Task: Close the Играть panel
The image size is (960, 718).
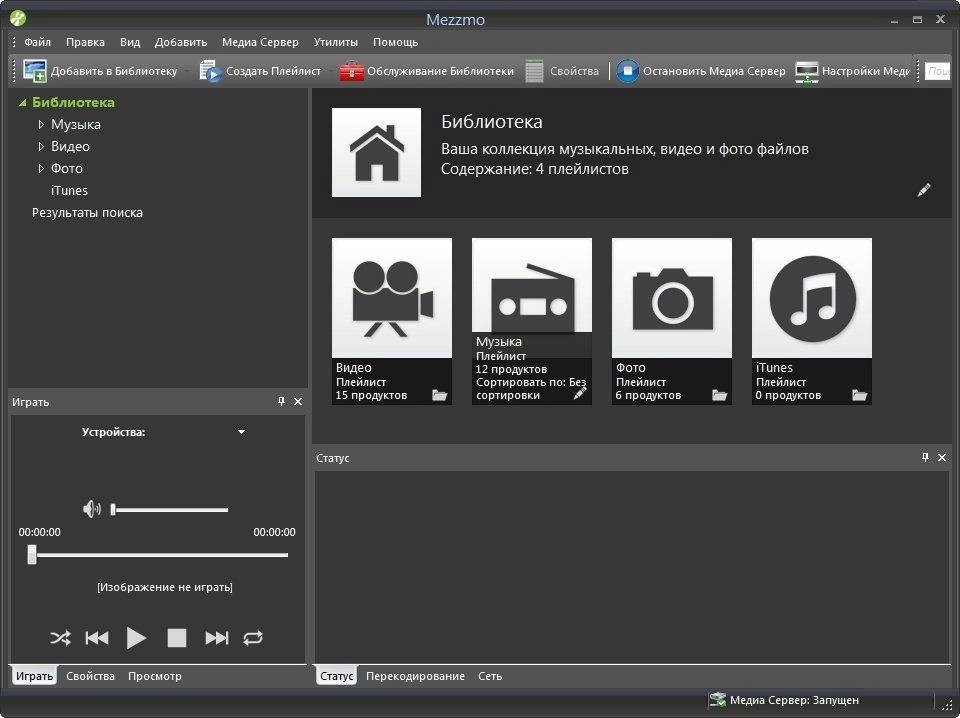Action: tap(298, 402)
